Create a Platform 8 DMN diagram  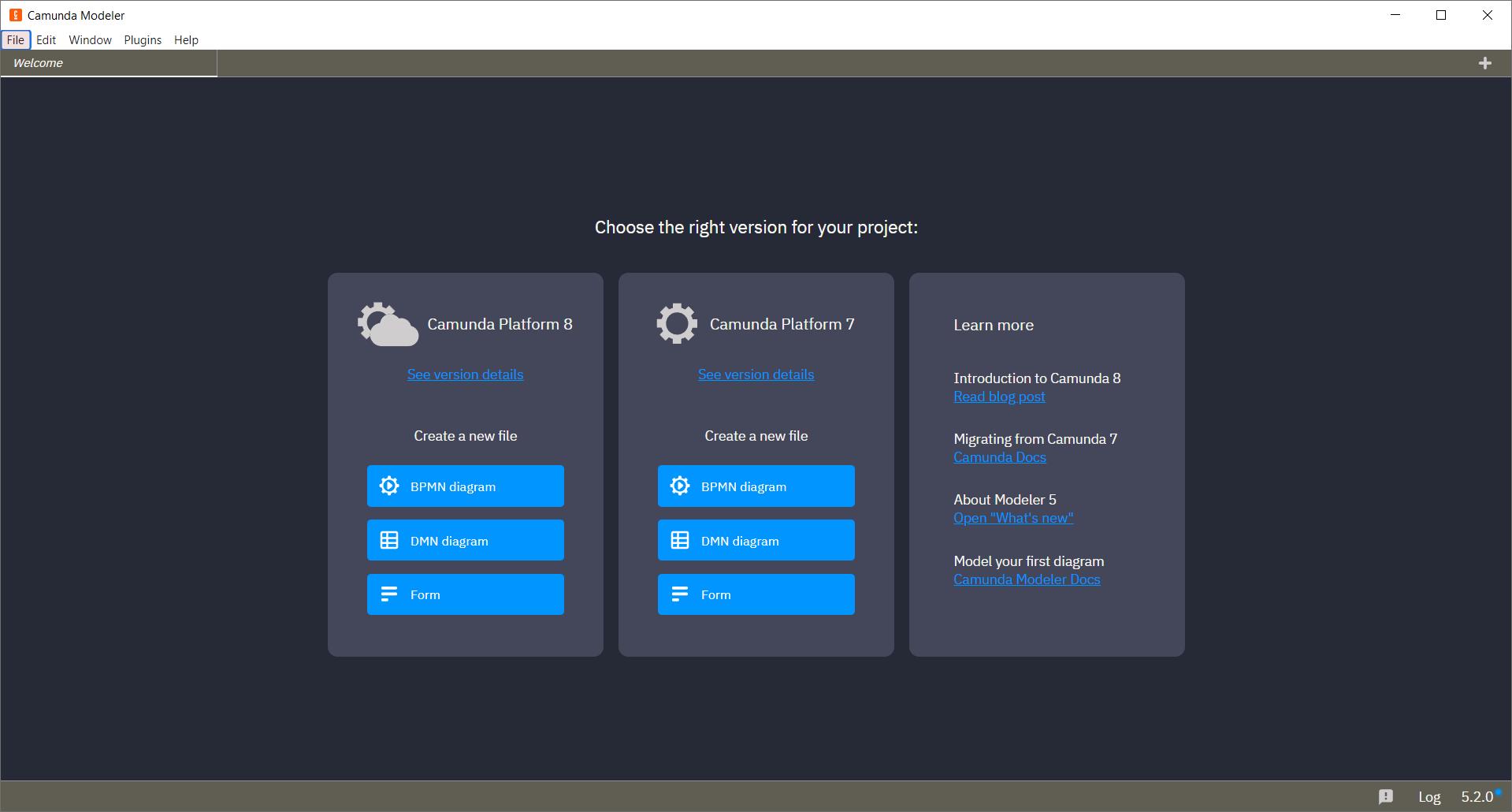(465, 540)
